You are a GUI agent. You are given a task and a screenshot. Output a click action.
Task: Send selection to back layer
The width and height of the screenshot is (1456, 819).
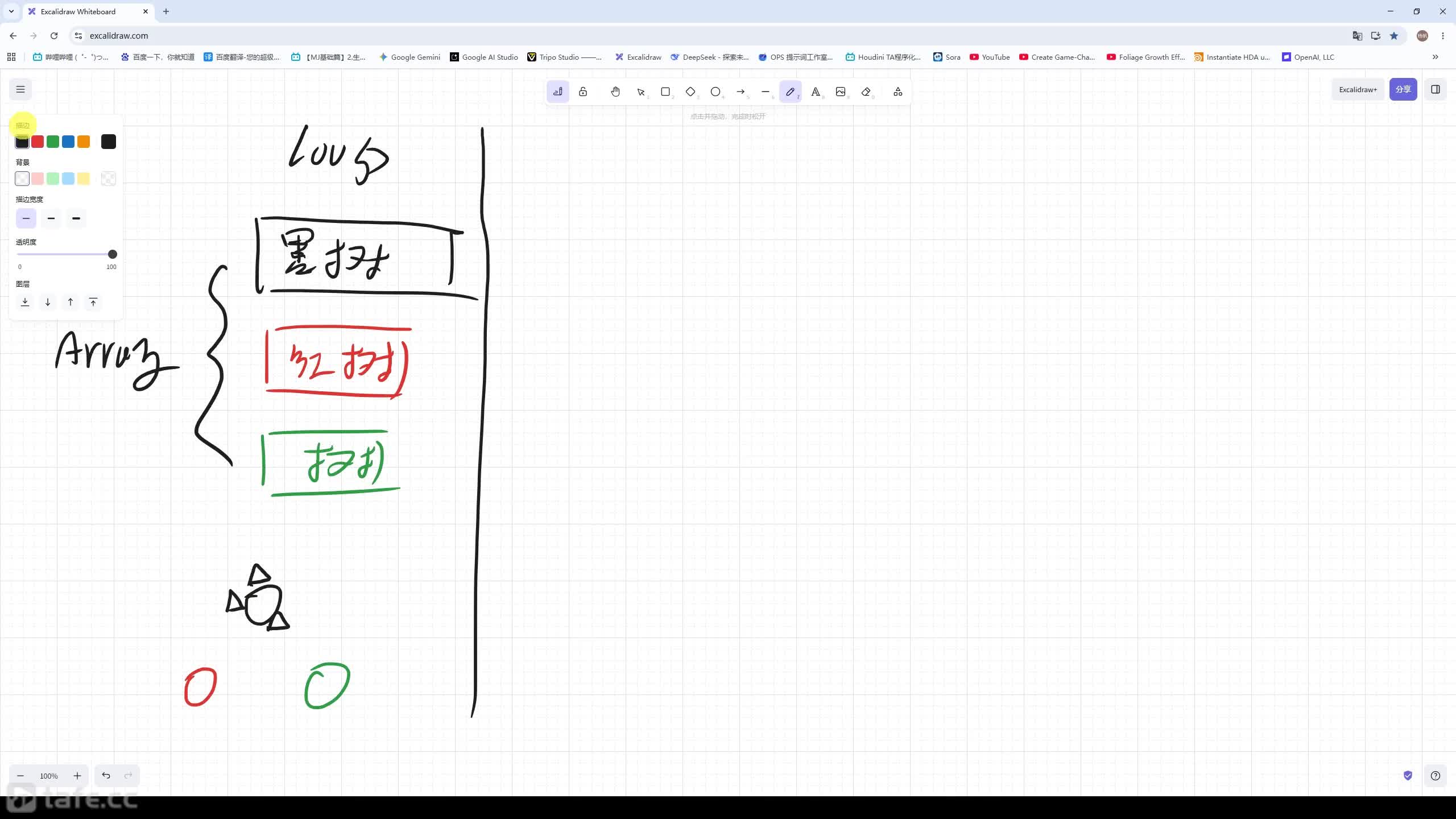tap(25, 302)
